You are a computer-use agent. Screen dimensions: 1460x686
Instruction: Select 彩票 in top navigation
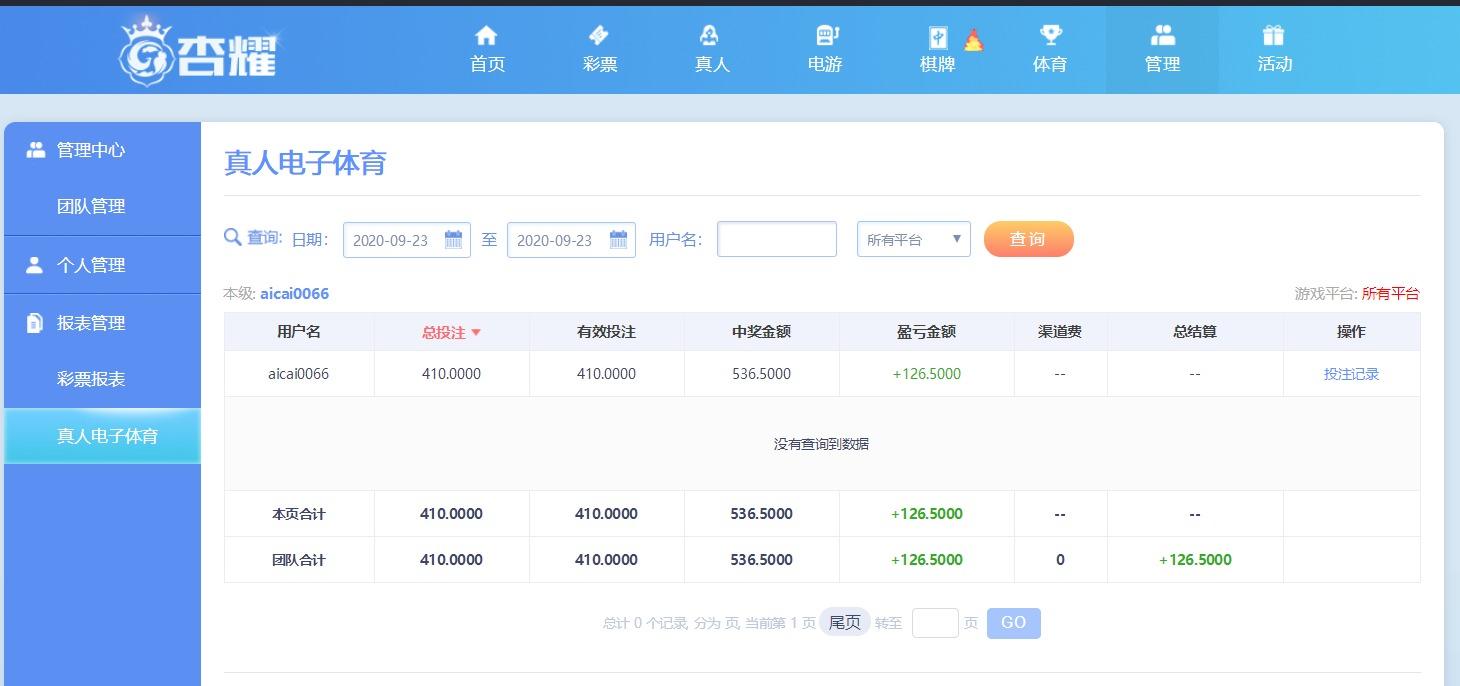(x=600, y=64)
